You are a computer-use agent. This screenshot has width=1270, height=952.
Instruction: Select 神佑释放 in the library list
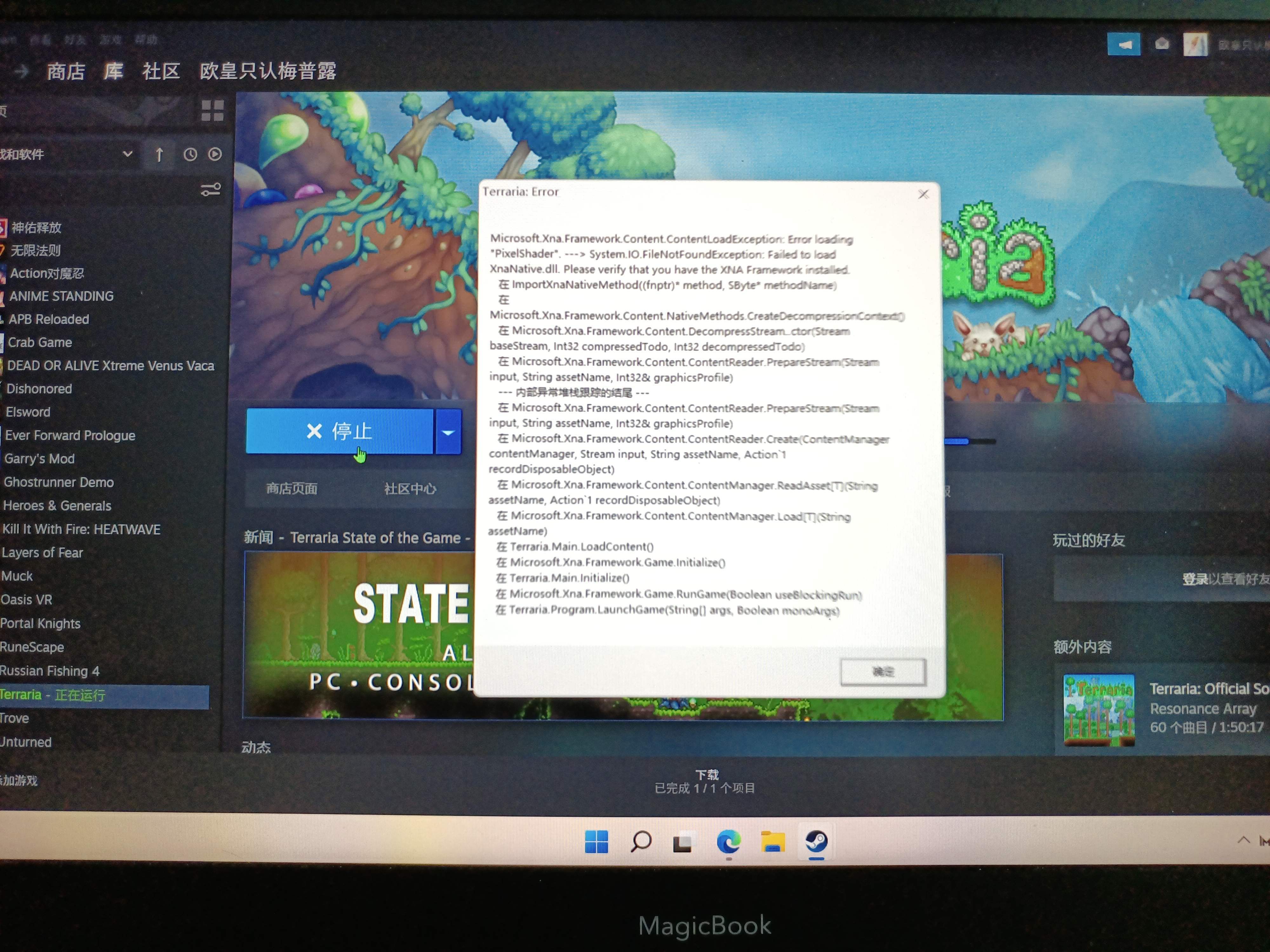pyautogui.click(x=36, y=228)
